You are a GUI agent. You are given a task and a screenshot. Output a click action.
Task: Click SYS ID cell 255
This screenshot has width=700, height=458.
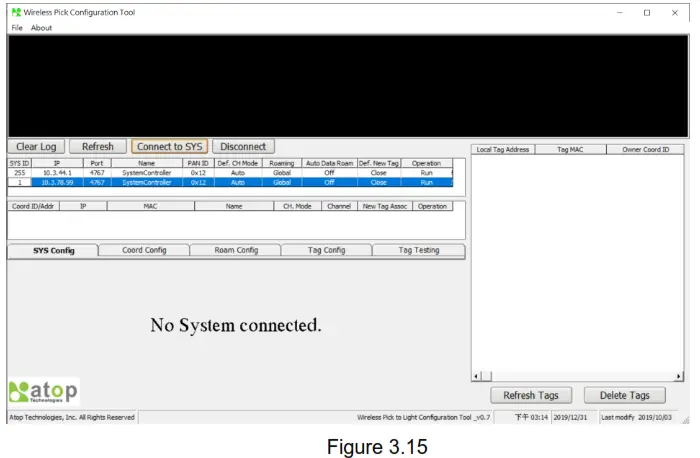pos(20,173)
